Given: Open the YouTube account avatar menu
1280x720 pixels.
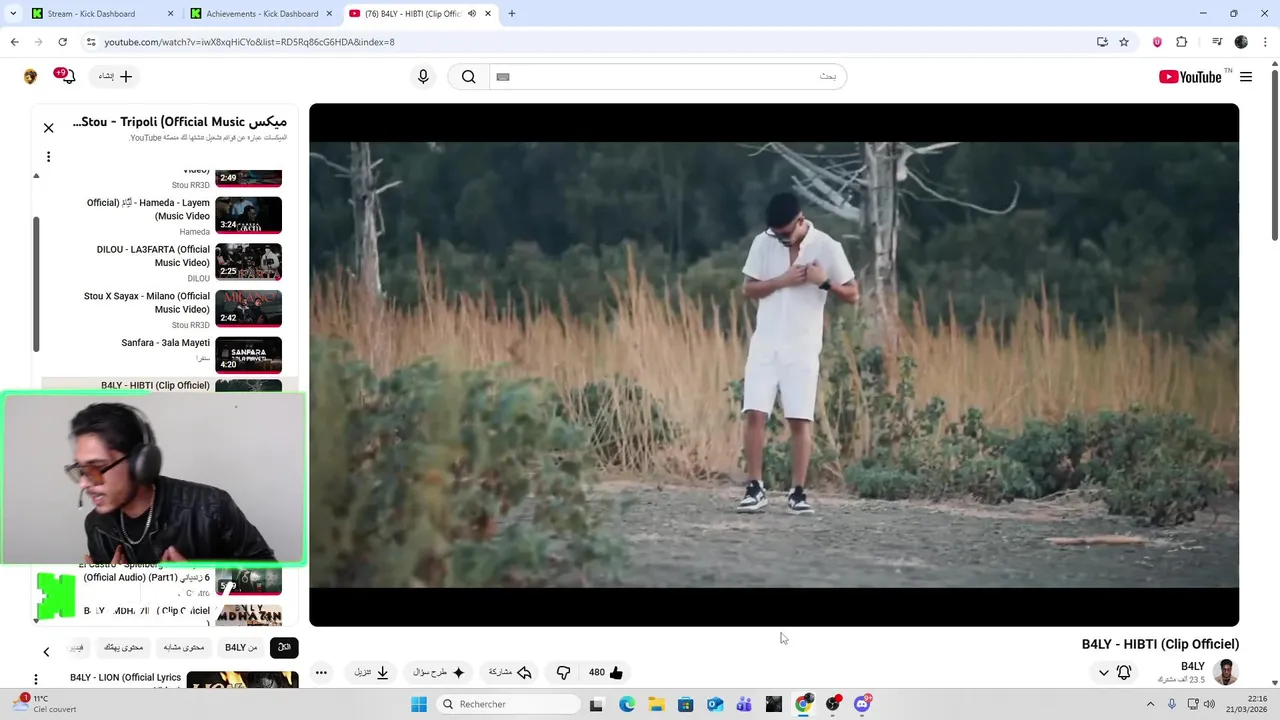Looking at the screenshot, I should 30,77.
